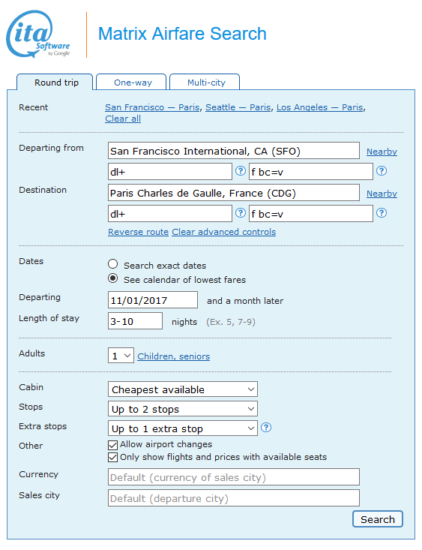Click Nearby link for departure airport

pyautogui.click(x=382, y=152)
